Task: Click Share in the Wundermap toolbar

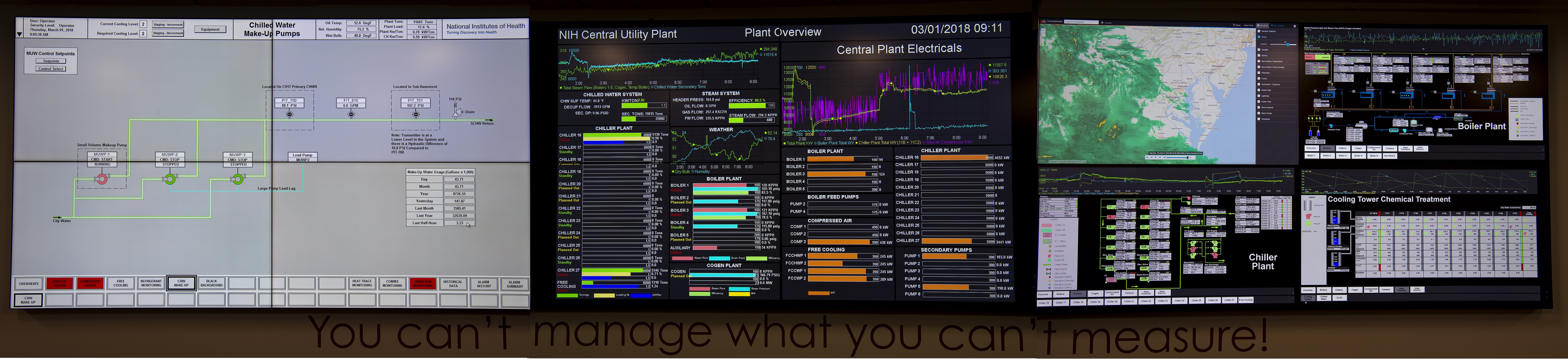Action: pyautogui.click(x=1237, y=25)
